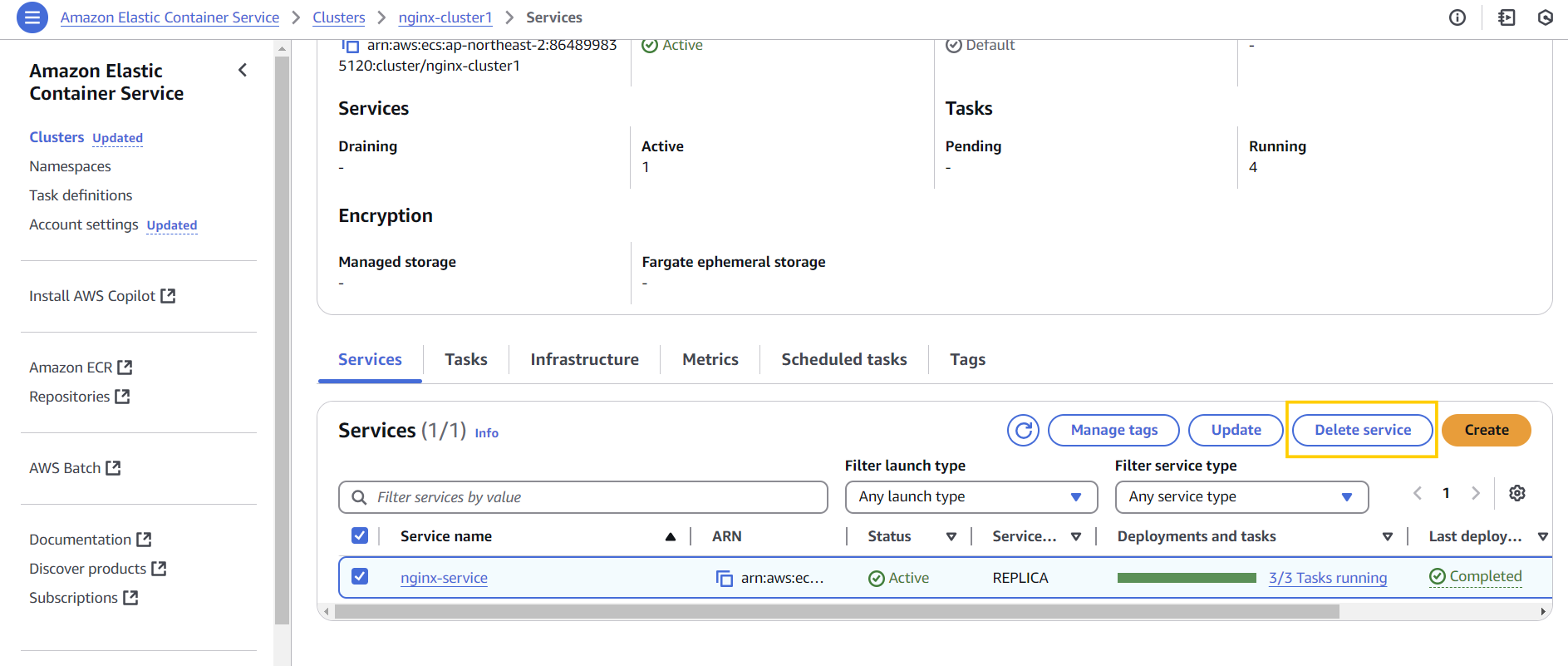Viewport: 1568px width, 666px height.
Task: Click the REPLICA service type cell
Action: click(x=1020, y=578)
